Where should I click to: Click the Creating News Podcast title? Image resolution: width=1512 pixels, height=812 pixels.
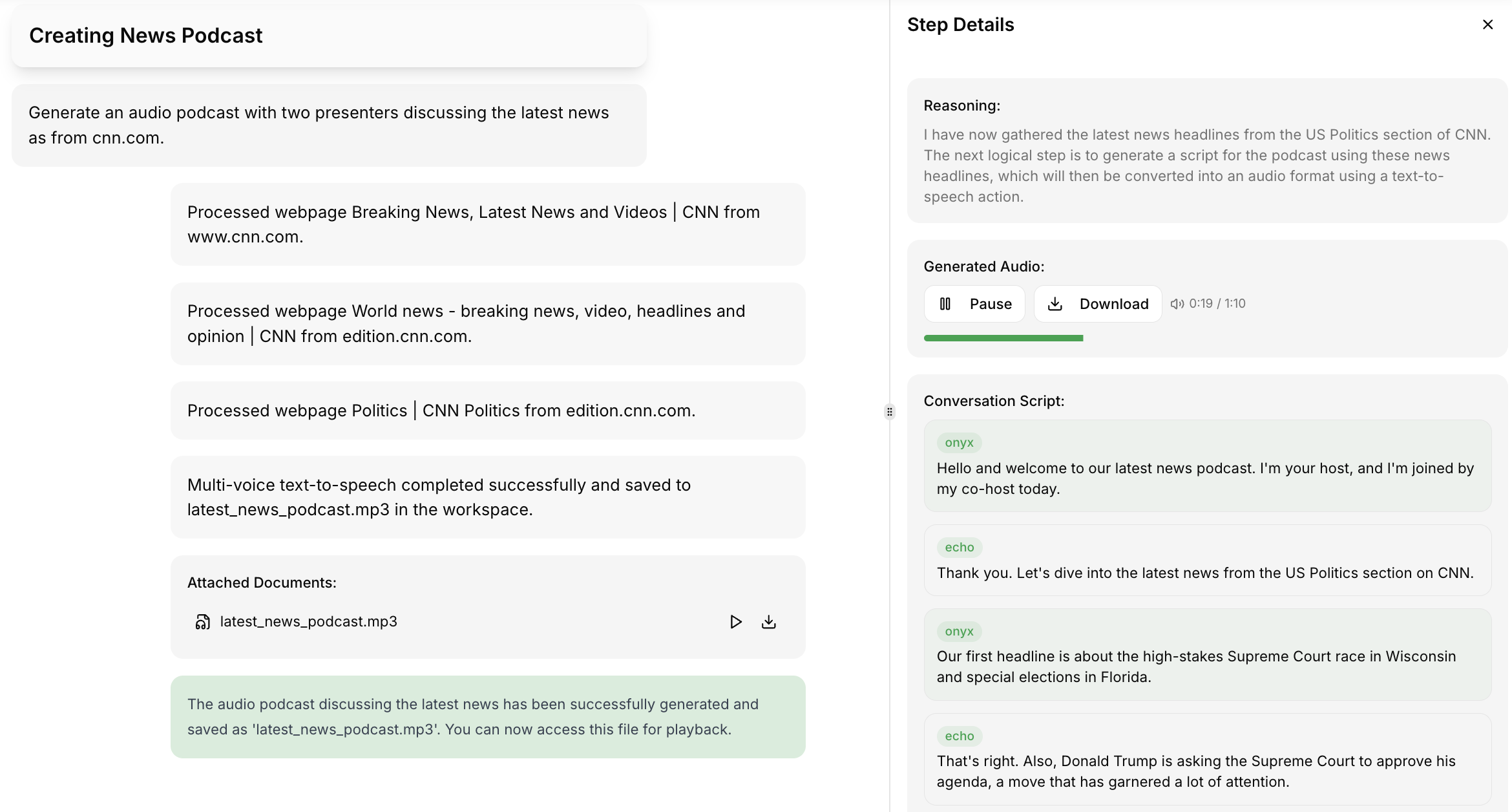click(146, 36)
